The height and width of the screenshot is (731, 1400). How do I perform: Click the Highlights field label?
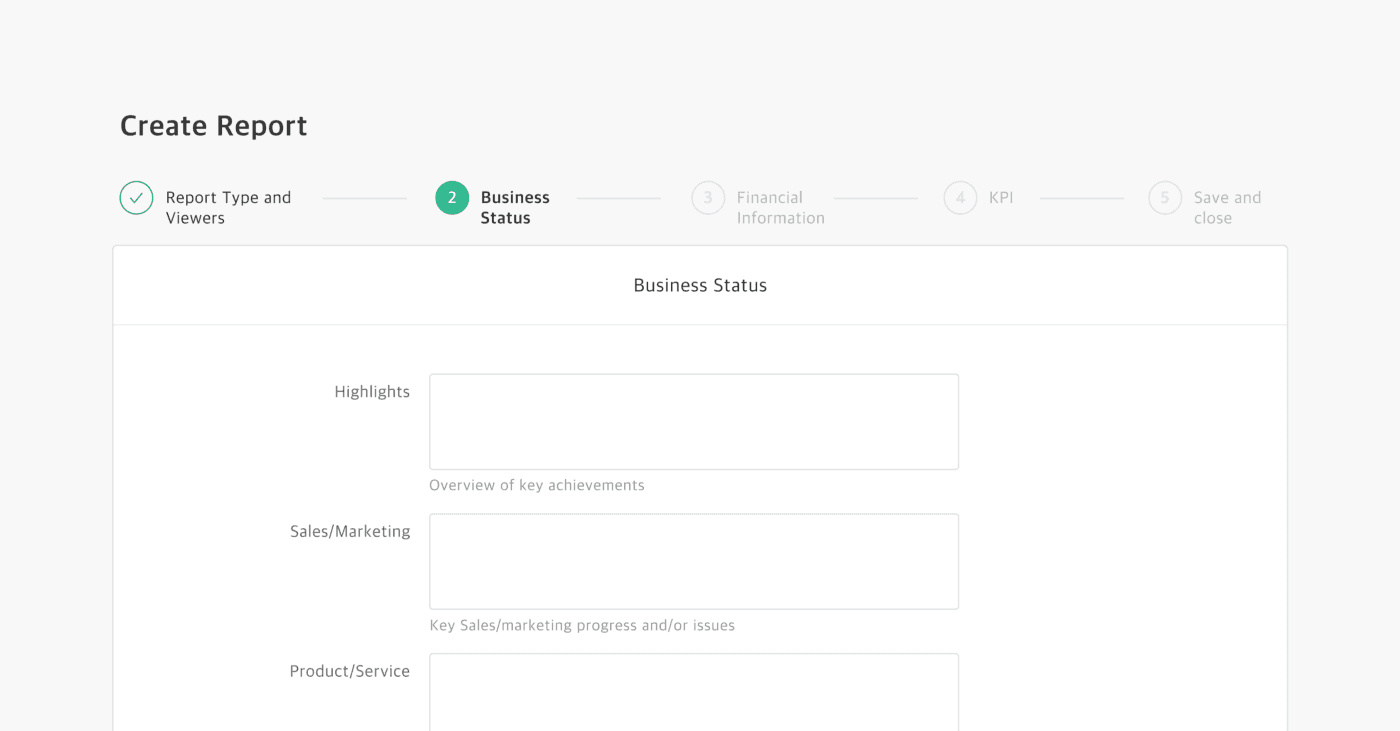pos(372,391)
